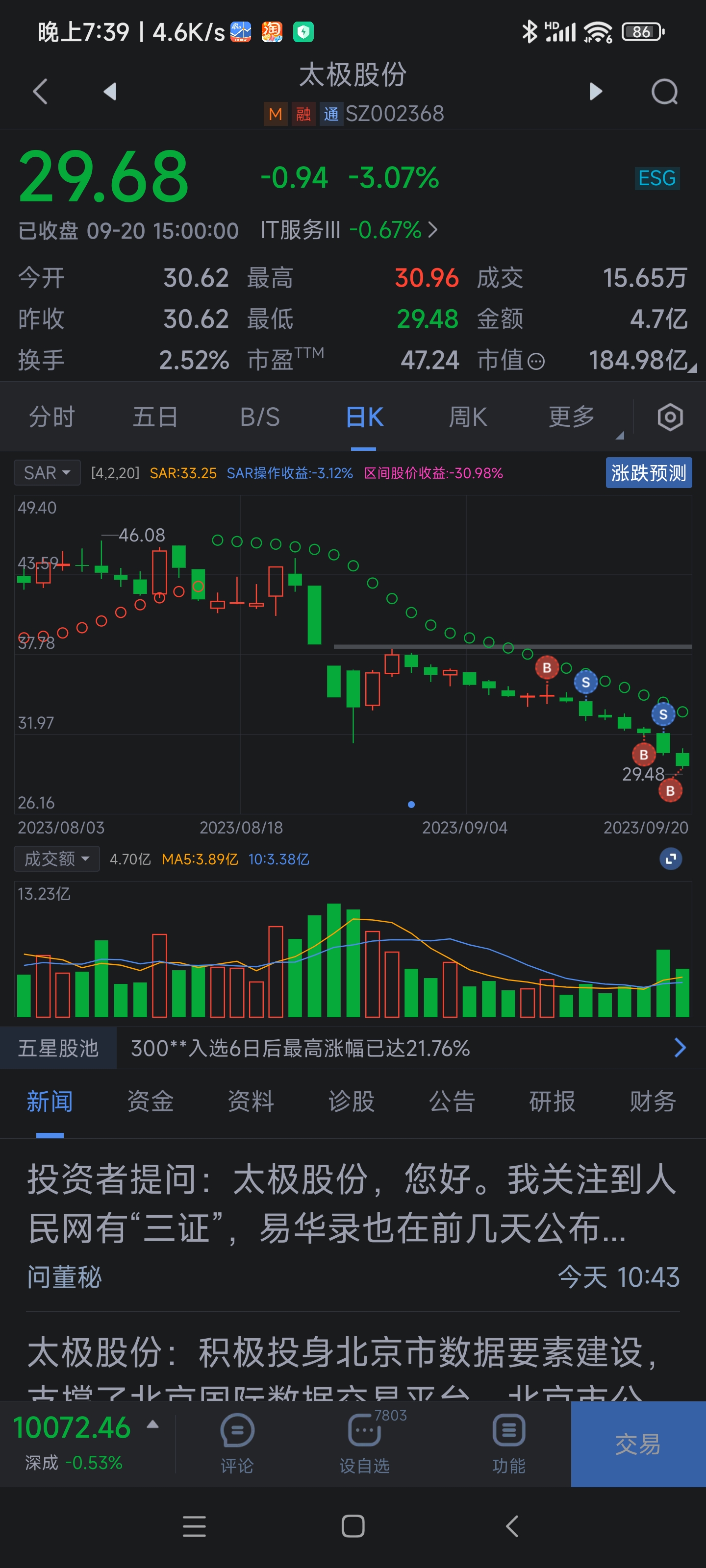Expand the 更多 chart period menu
The height and width of the screenshot is (1568, 706).
[x=571, y=417]
